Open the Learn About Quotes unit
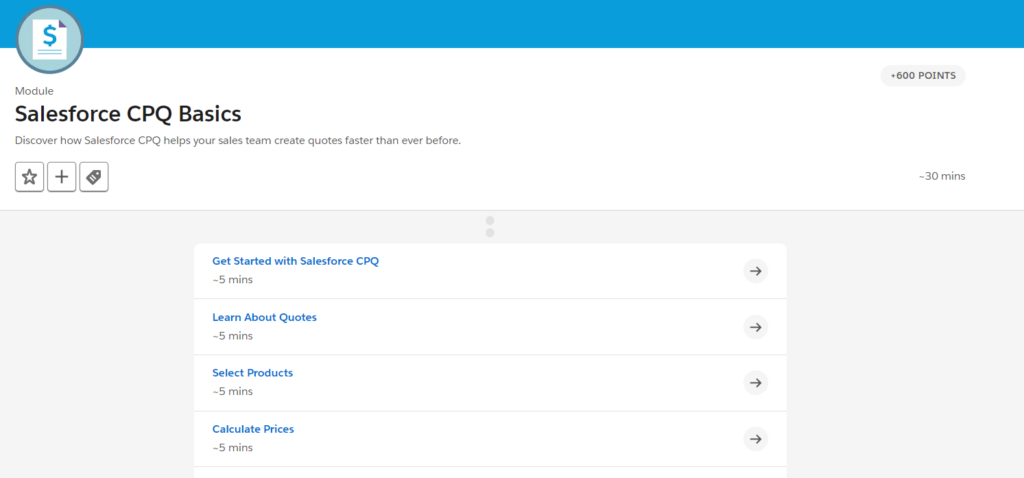The image size is (1024, 478). 264,317
